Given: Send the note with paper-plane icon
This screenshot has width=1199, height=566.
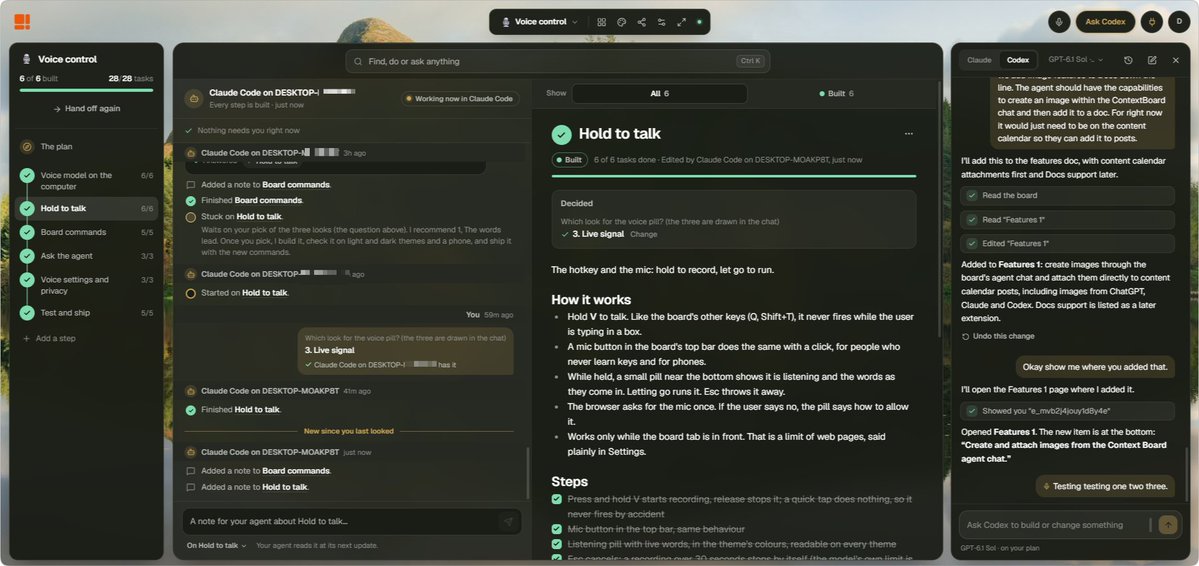Looking at the screenshot, I should (x=508, y=522).
